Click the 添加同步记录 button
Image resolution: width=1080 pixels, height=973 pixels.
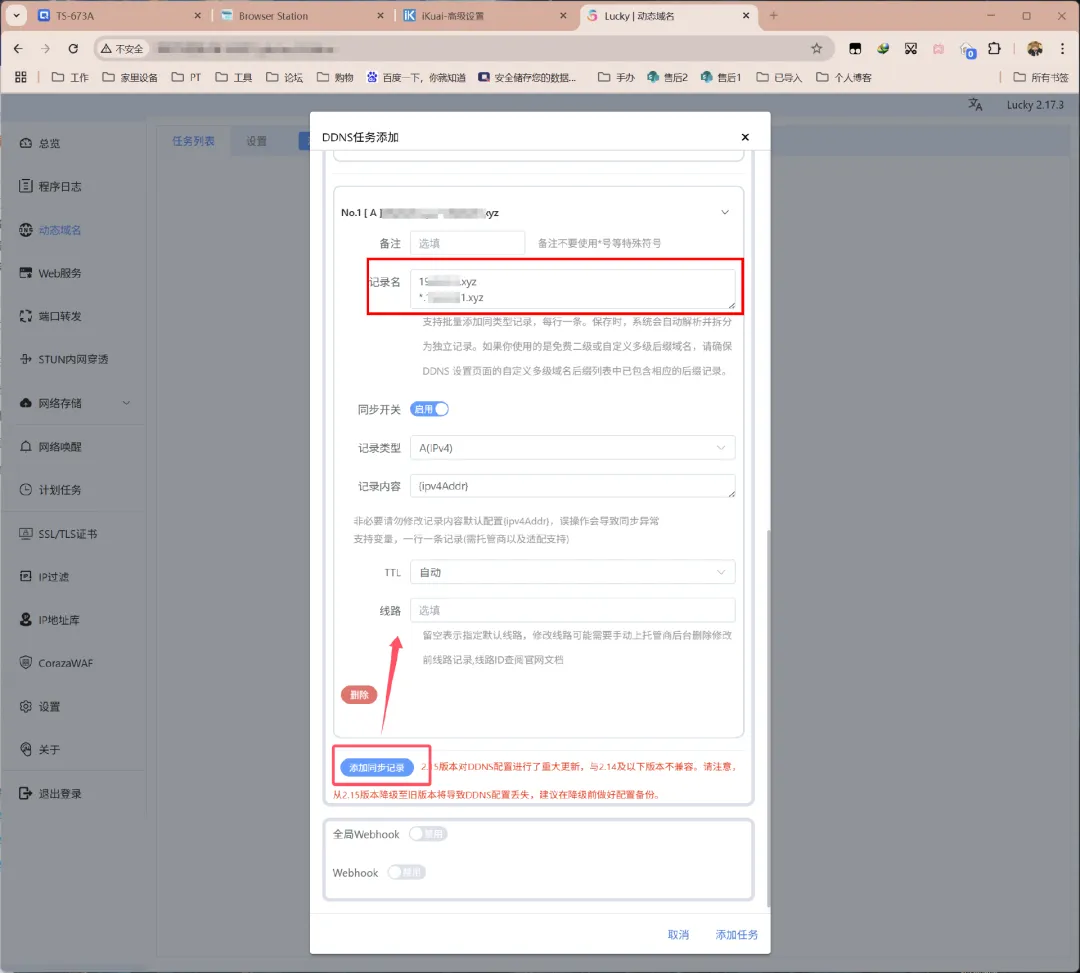pyautogui.click(x=376, y=768)
